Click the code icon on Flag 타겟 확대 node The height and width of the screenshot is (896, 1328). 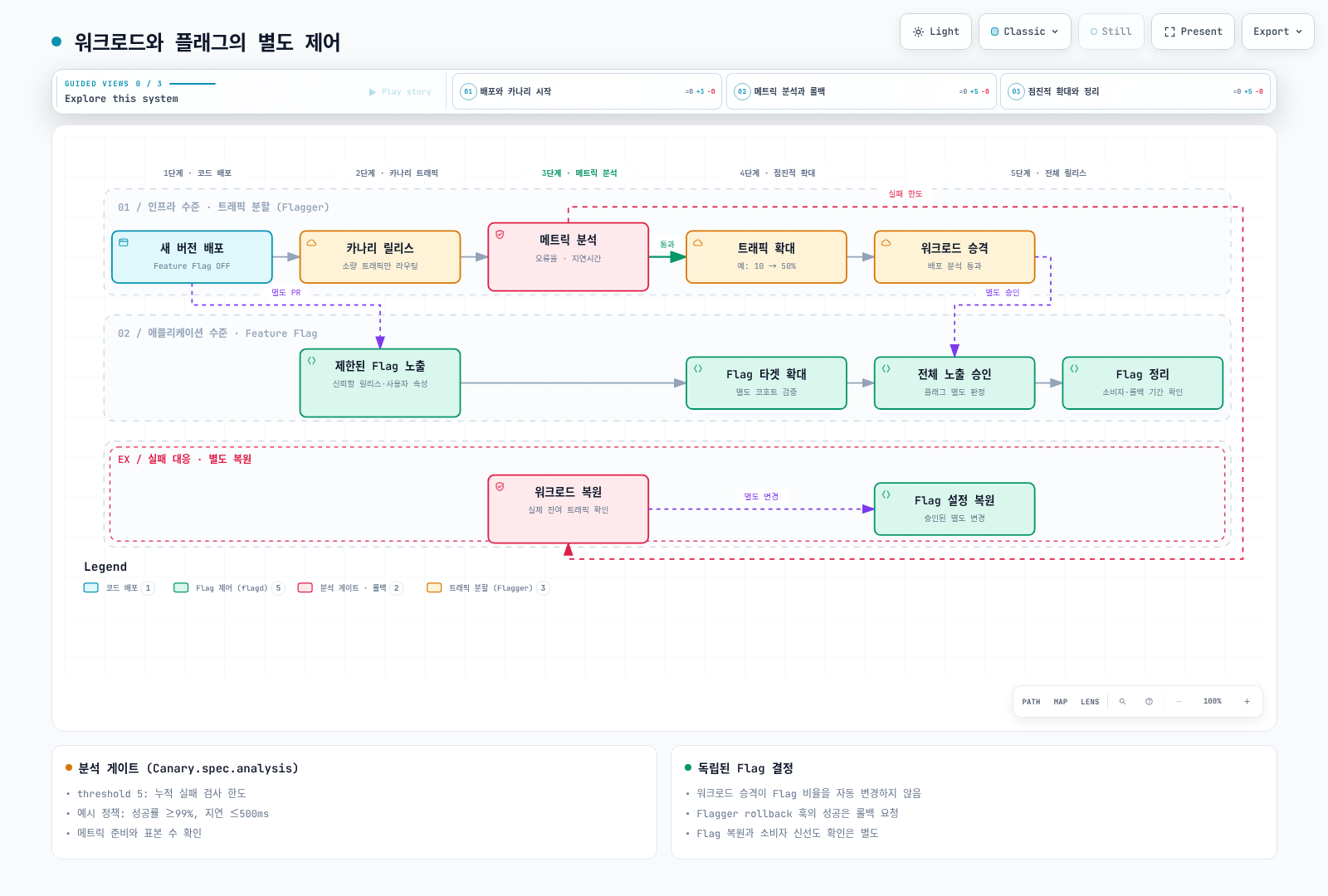(698, 369)
